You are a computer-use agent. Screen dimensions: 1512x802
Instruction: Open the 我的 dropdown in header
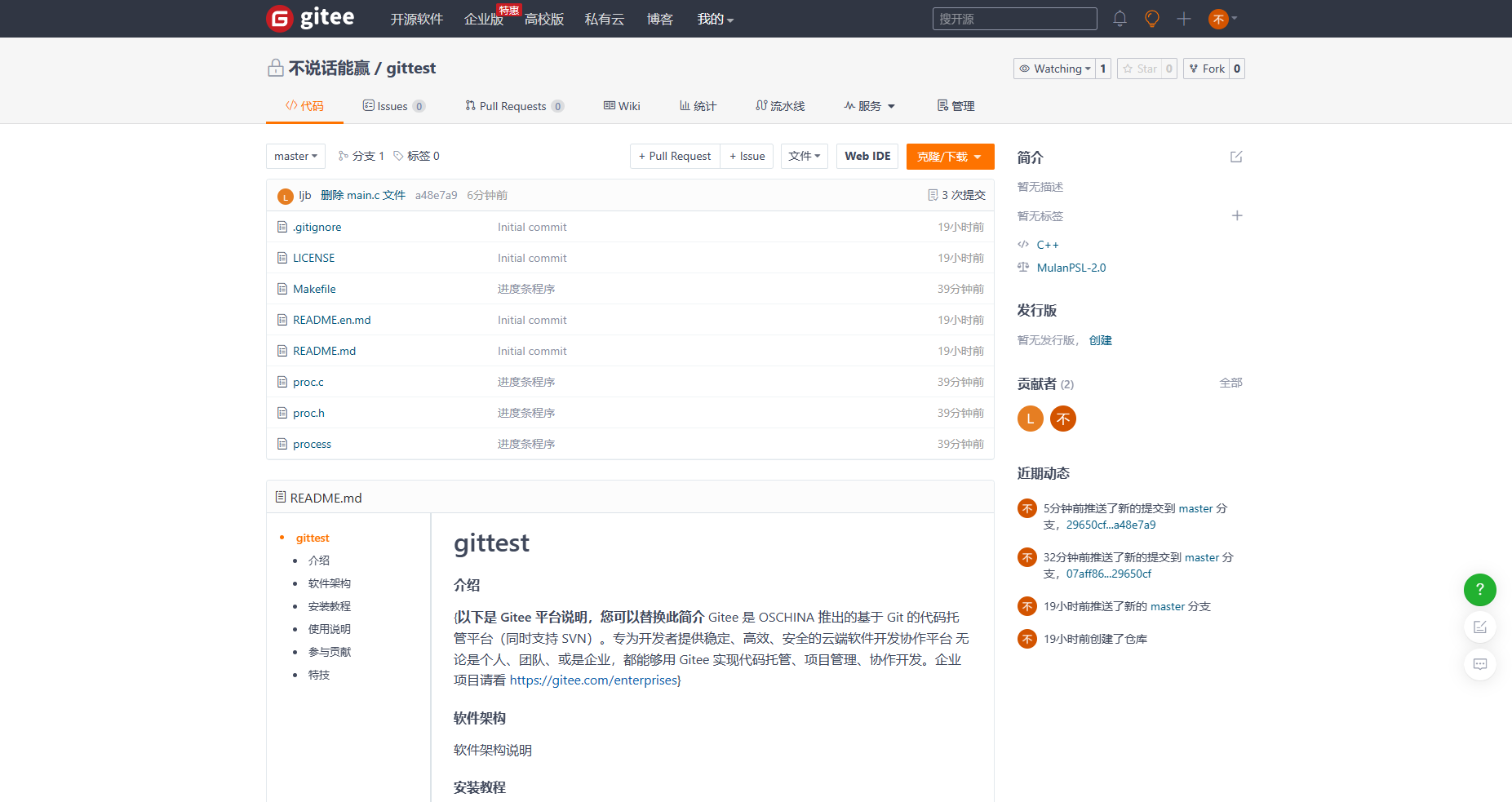(x=716, y=19)
